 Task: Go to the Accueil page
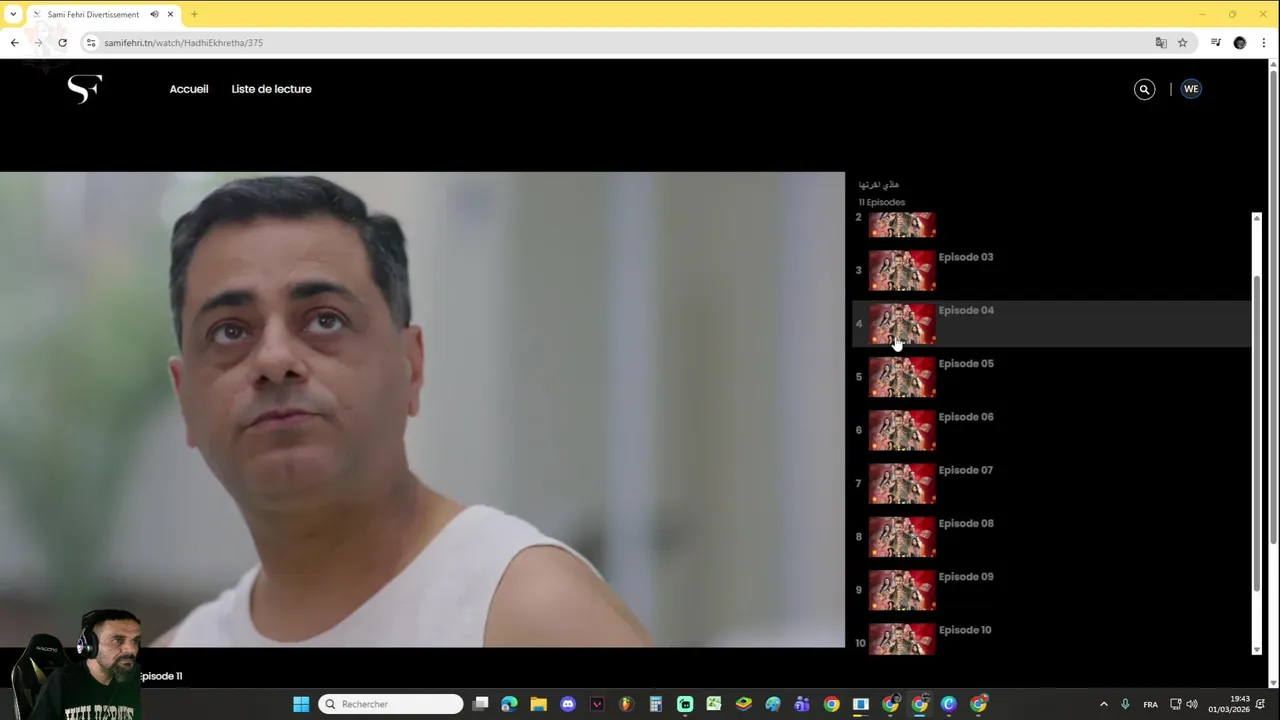coord(189,89)
